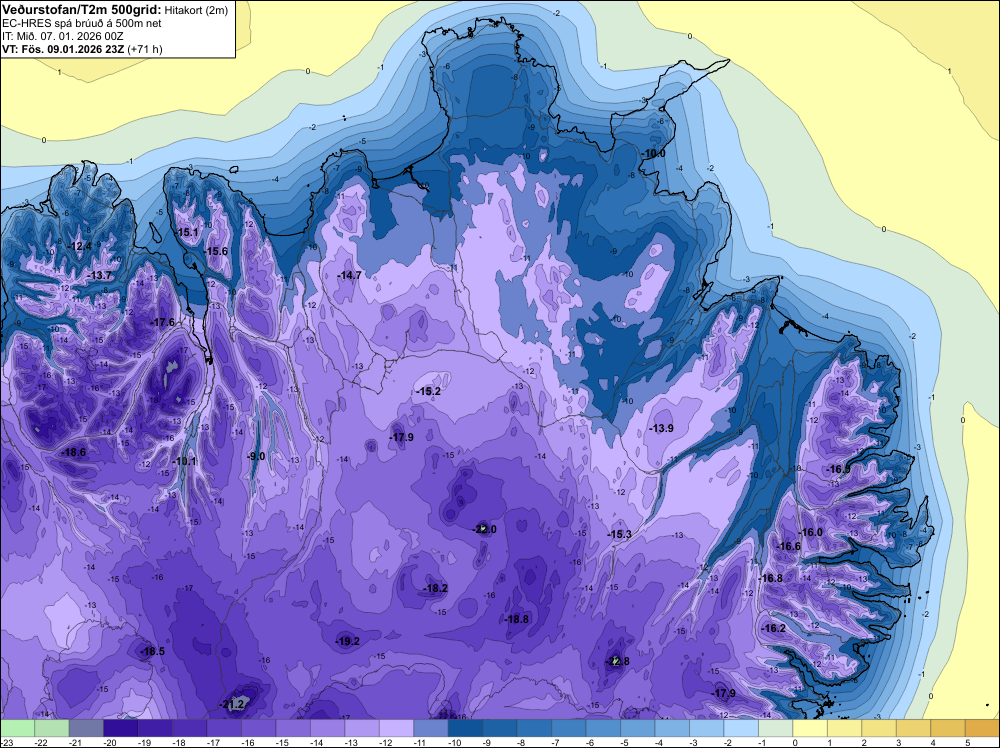1000x748 pixels.
Task: Click the "VT: Fös. 09.01.2026 23Z" valid time
Action: [63, 49]
